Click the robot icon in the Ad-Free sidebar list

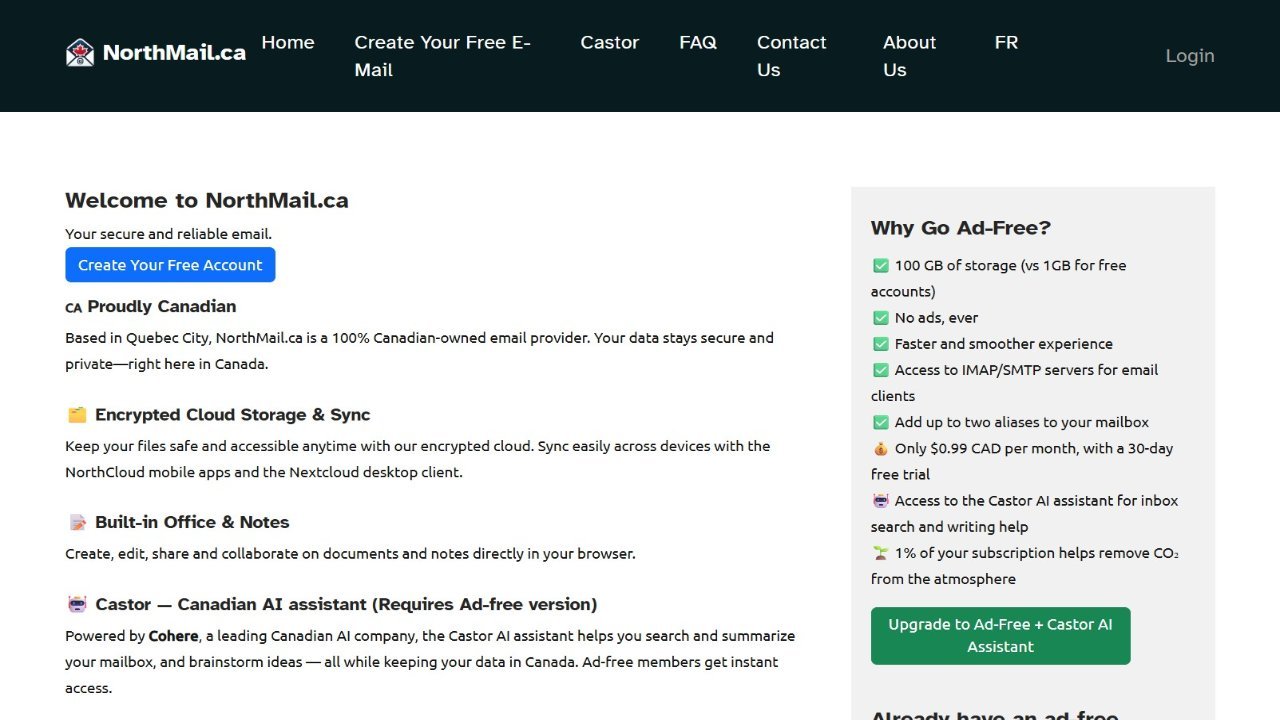(x=881, y=500)
